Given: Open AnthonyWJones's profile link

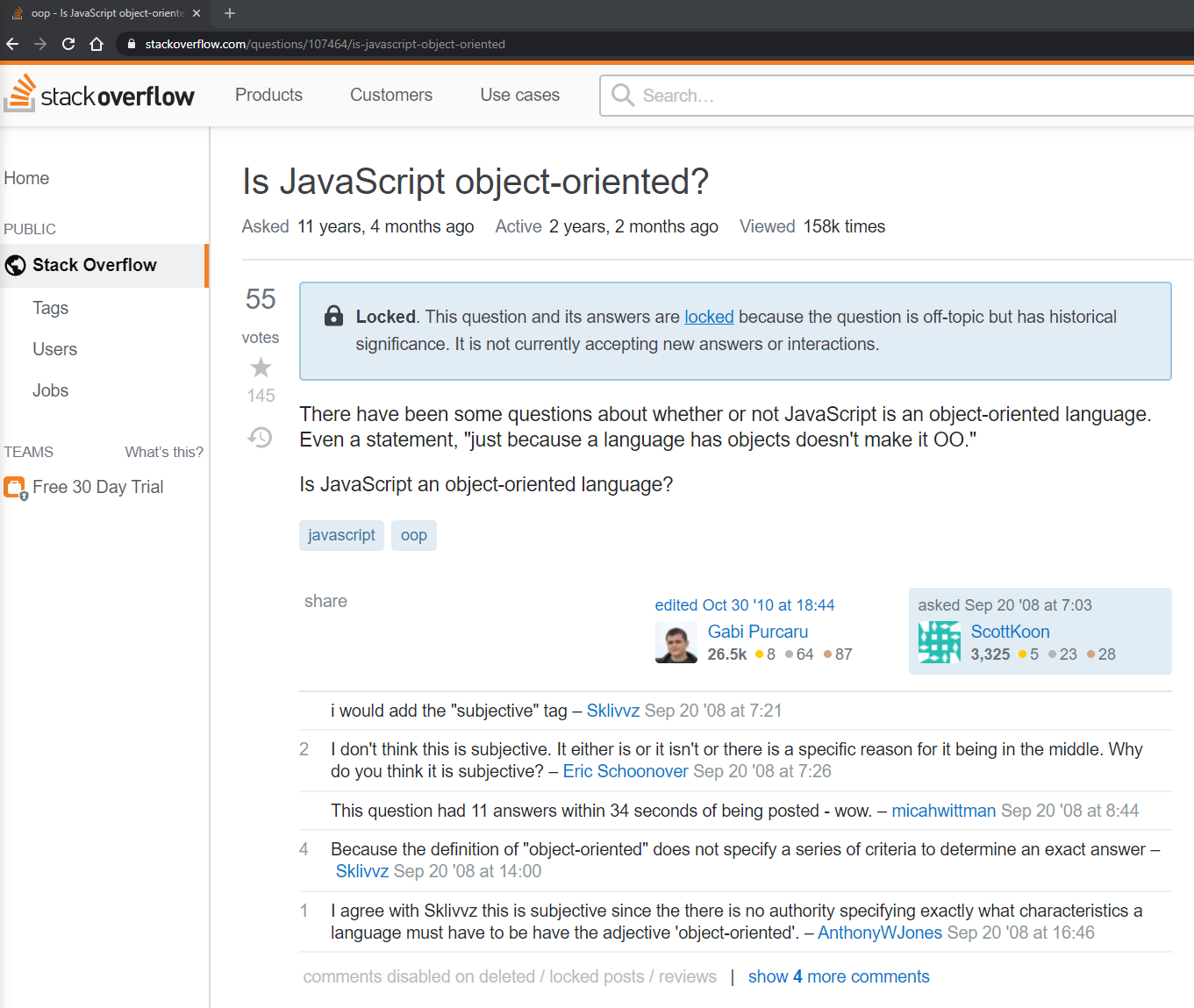Looking at the screenshot, I should coord(880,933).
